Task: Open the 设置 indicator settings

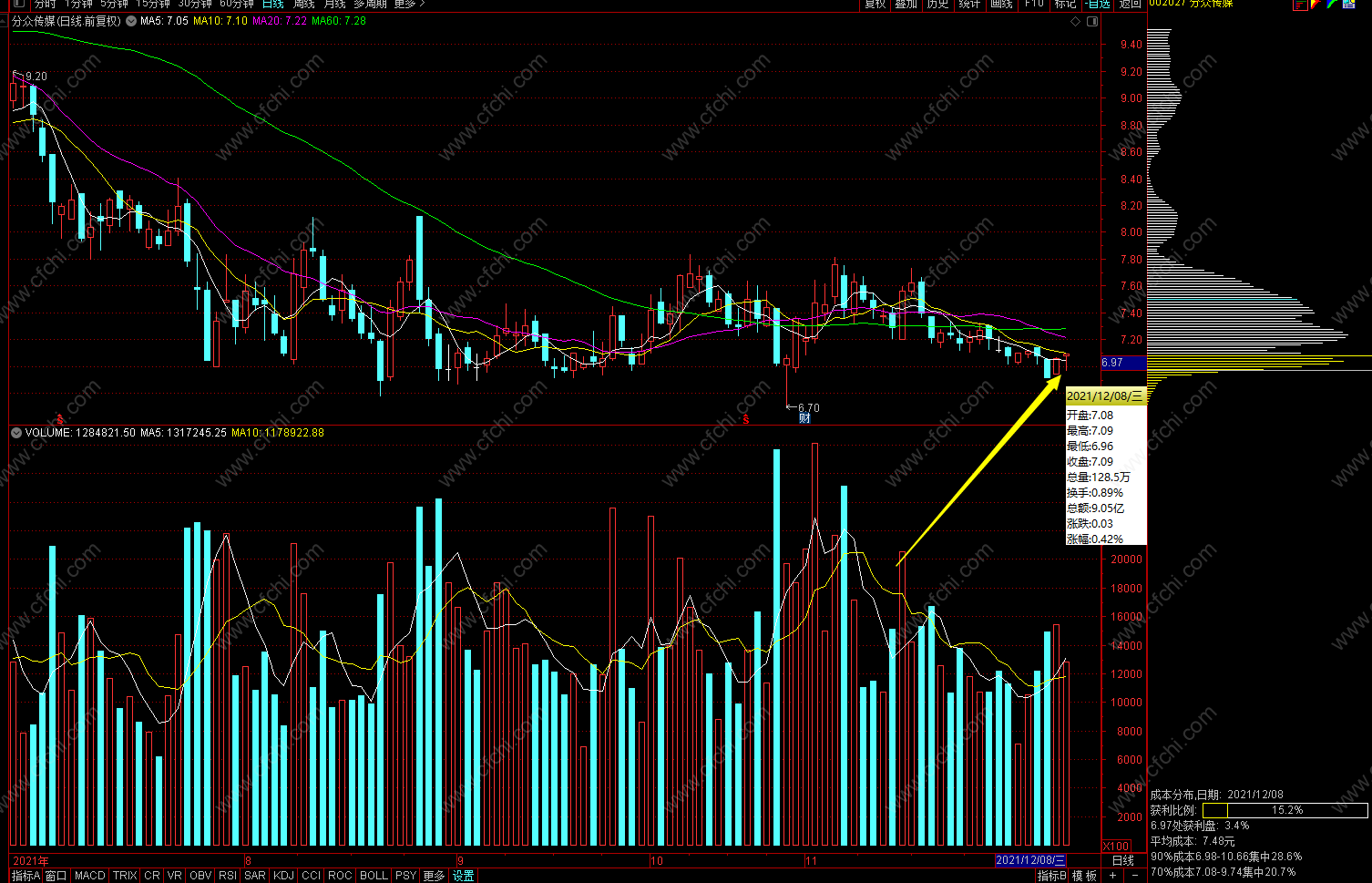Action: point(464,876)
